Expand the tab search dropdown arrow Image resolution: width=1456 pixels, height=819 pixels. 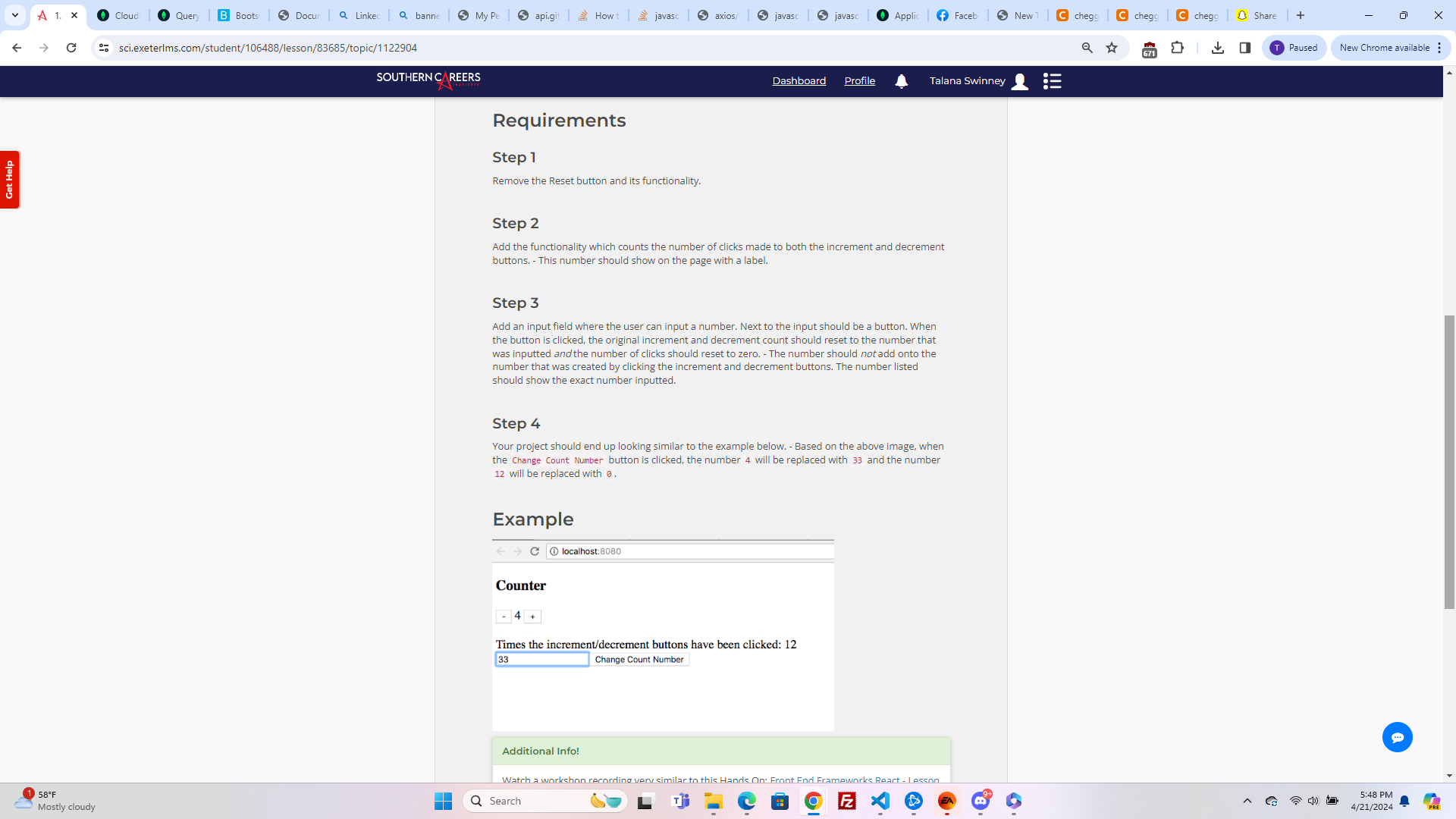click(x=14, y=15)
